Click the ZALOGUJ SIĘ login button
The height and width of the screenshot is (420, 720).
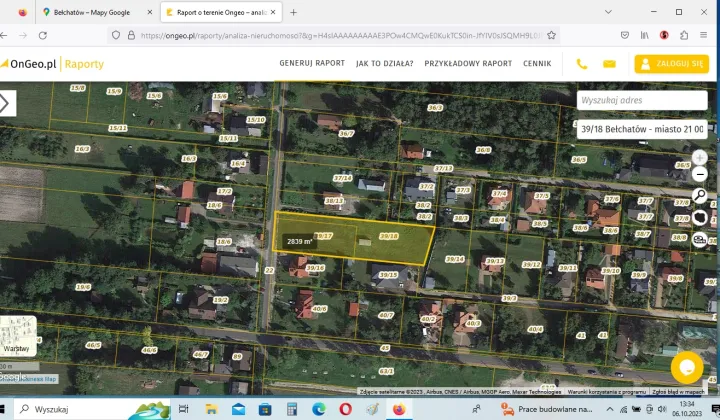[671, 64]
